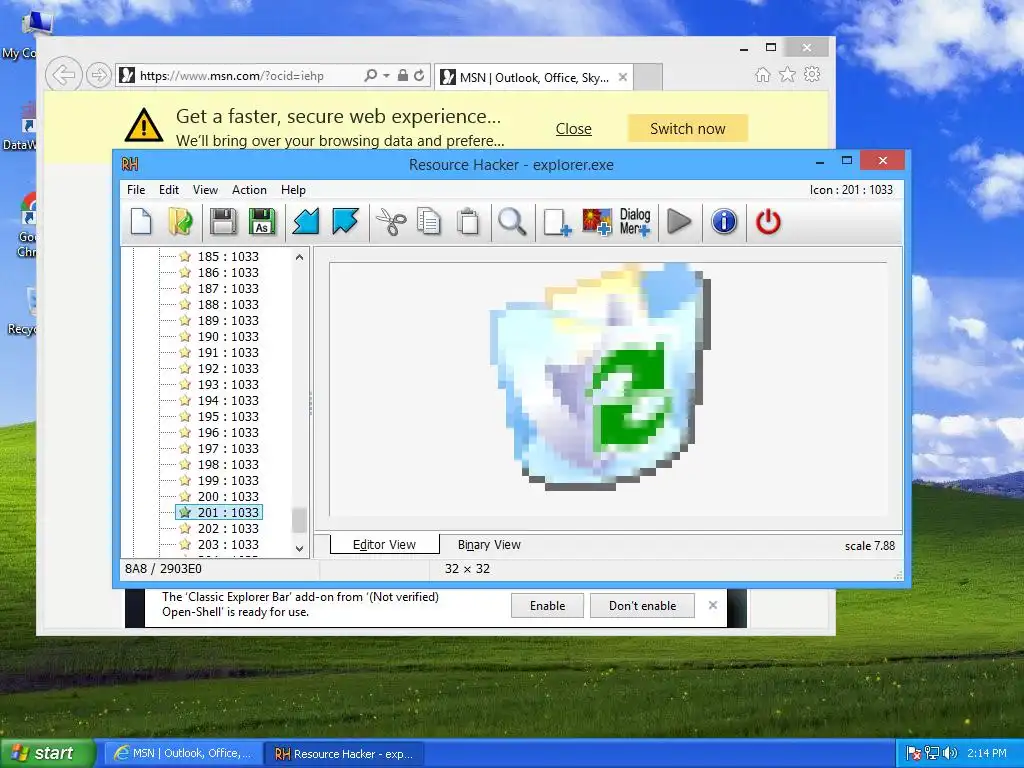Open the File menu in Resource Hacker
This screenshot has height=768, width=1024.
[x=136, y=190]
